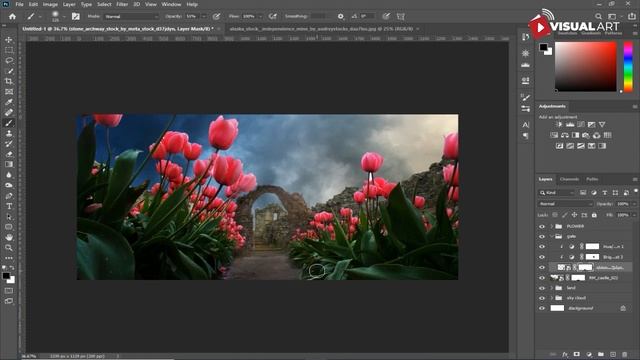Screen dimensions: 640x360
Task: Open the File menu
Action: 19,4
